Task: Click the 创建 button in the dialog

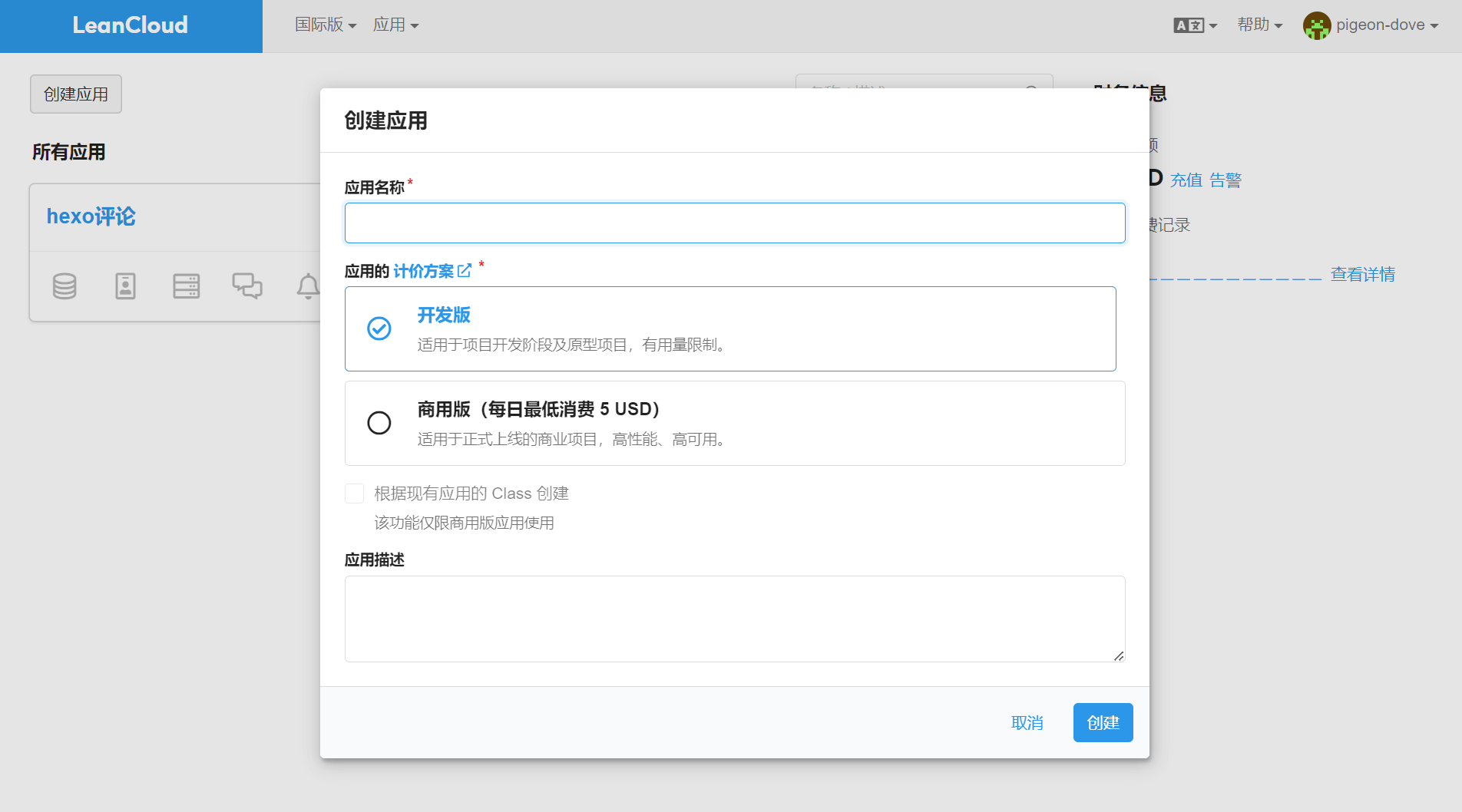Action: pos(1103,723)
